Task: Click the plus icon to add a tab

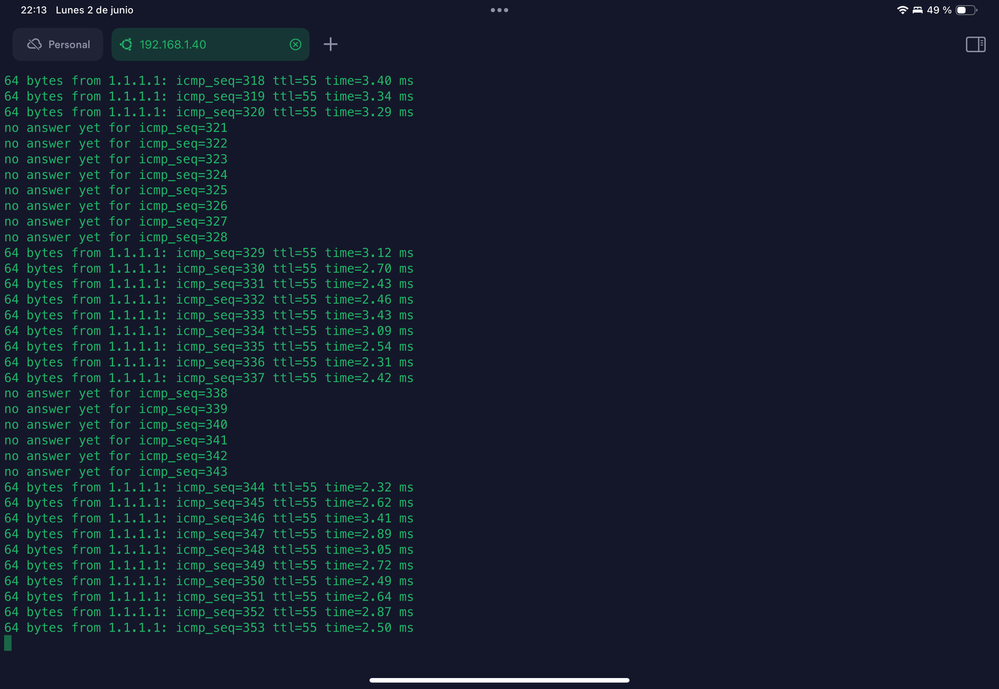Action: (331, 44)
